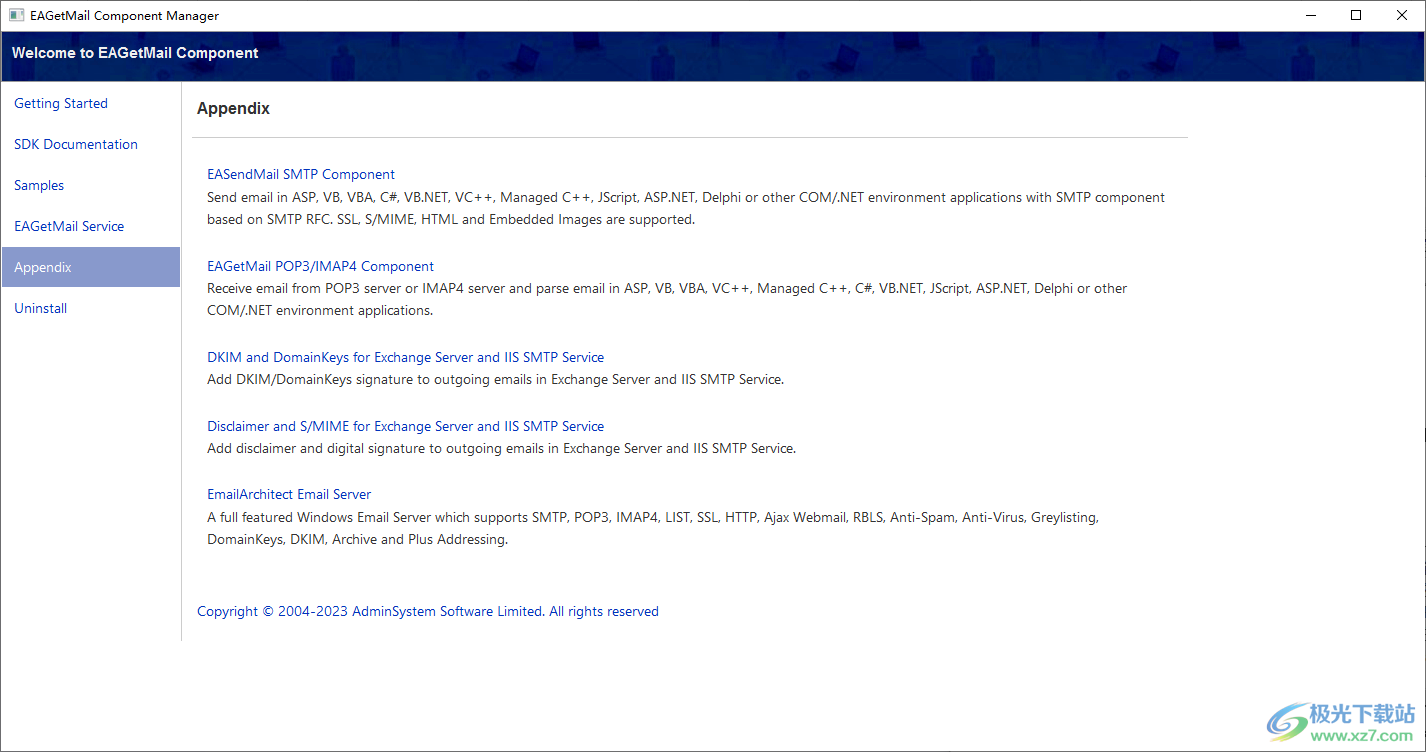Follow the EAGetMail POP3/IMAP4 Component link
The width and height of the screenshot is (1426, 752).
320,266
